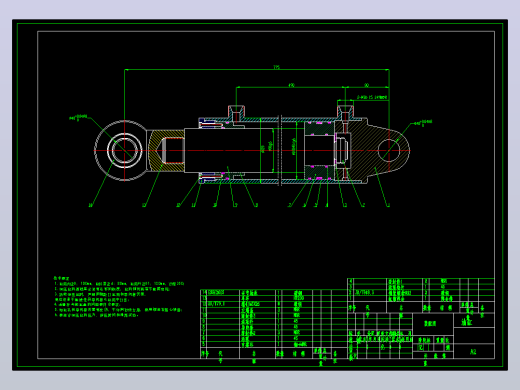Click the A2 sheet size label

(x=473, y=351)
